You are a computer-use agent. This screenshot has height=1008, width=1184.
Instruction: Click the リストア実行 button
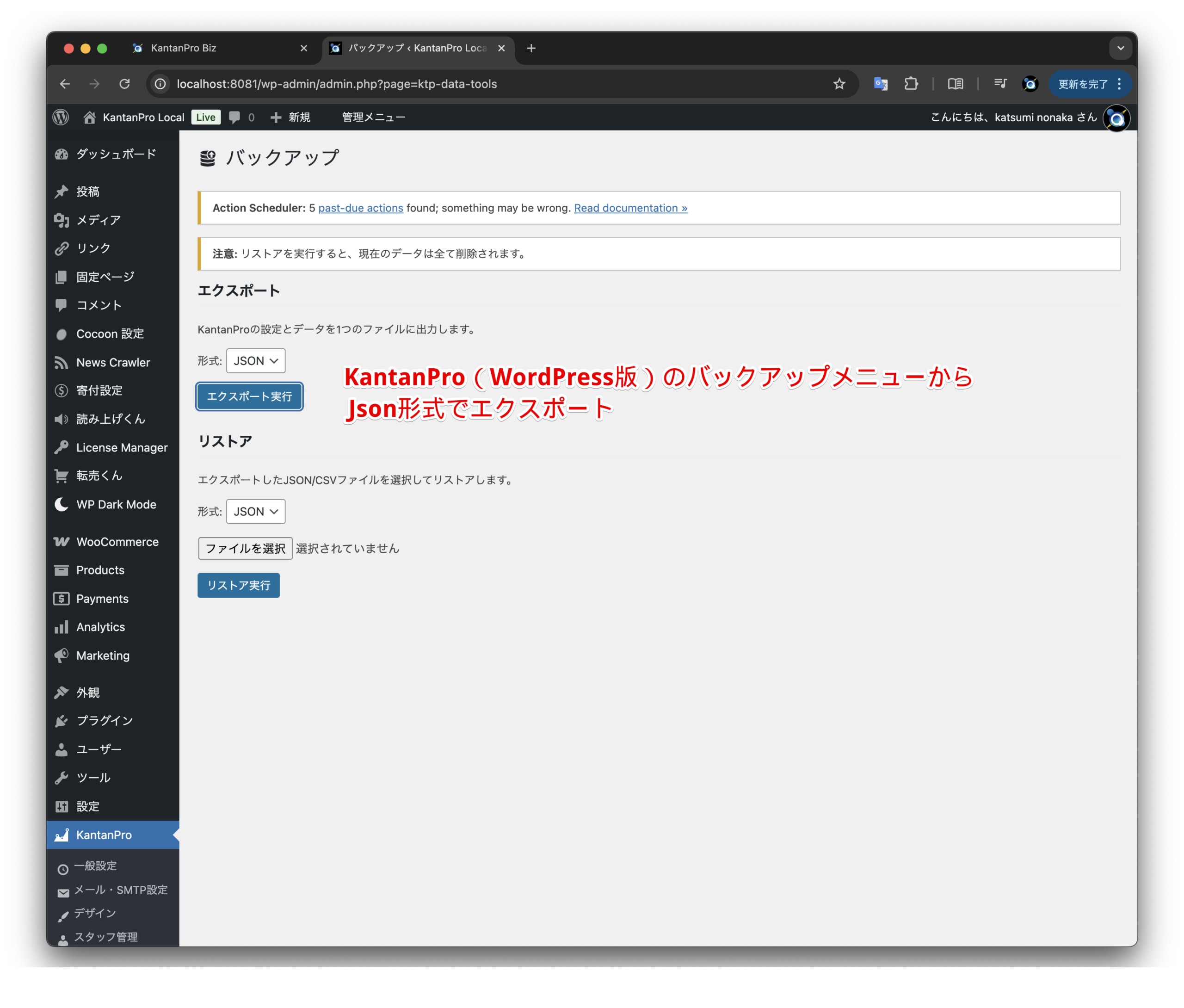pos(238,586)
